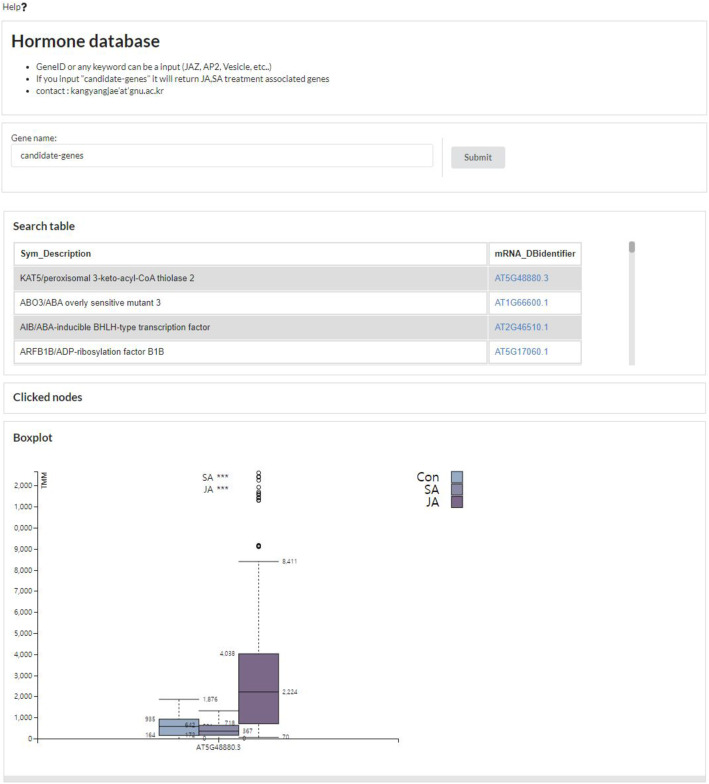Viewport: 709px width, 784px height.
Task: Select the AIB/ABA-inducible BHLH-type transcription factor row
Action: point(250,327)
